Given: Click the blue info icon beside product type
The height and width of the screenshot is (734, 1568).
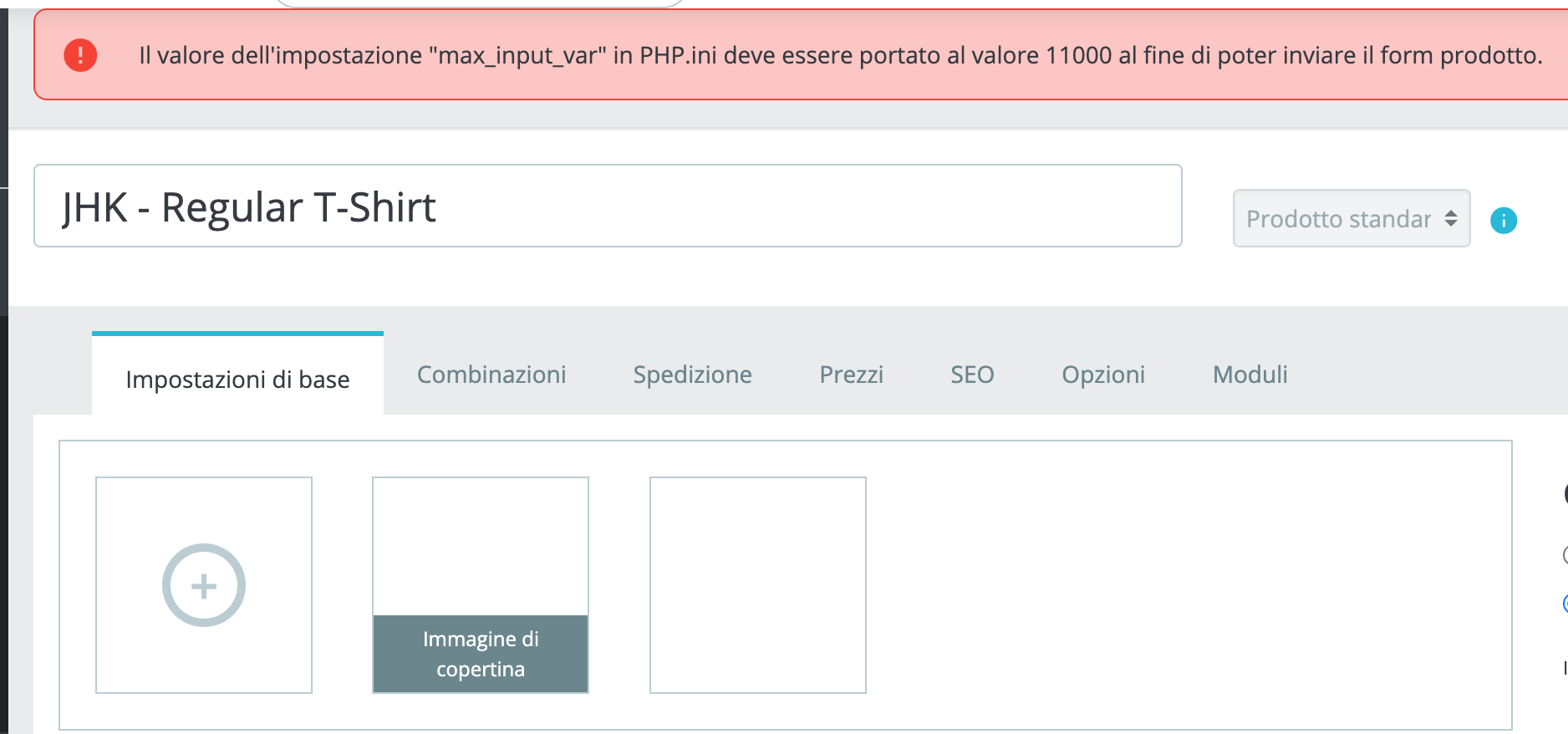Looking at the screenshot, I should tap(1503, 221).
